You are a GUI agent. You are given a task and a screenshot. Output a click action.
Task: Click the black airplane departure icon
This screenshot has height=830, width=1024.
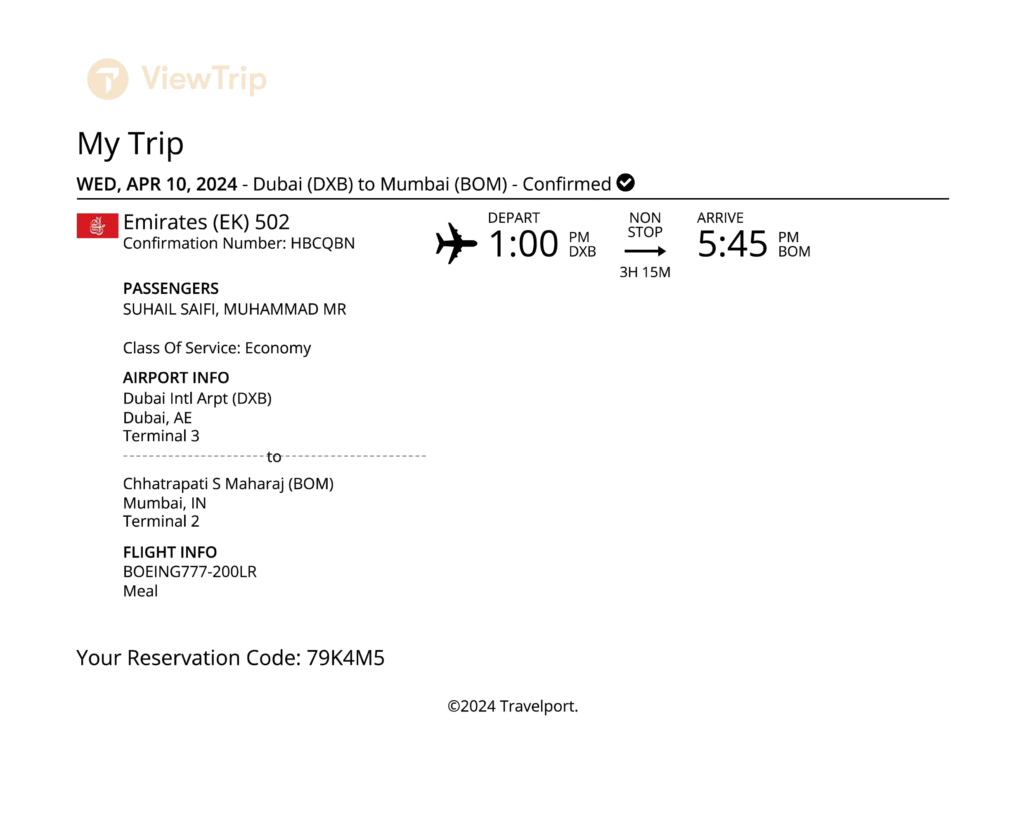(456, 243)
